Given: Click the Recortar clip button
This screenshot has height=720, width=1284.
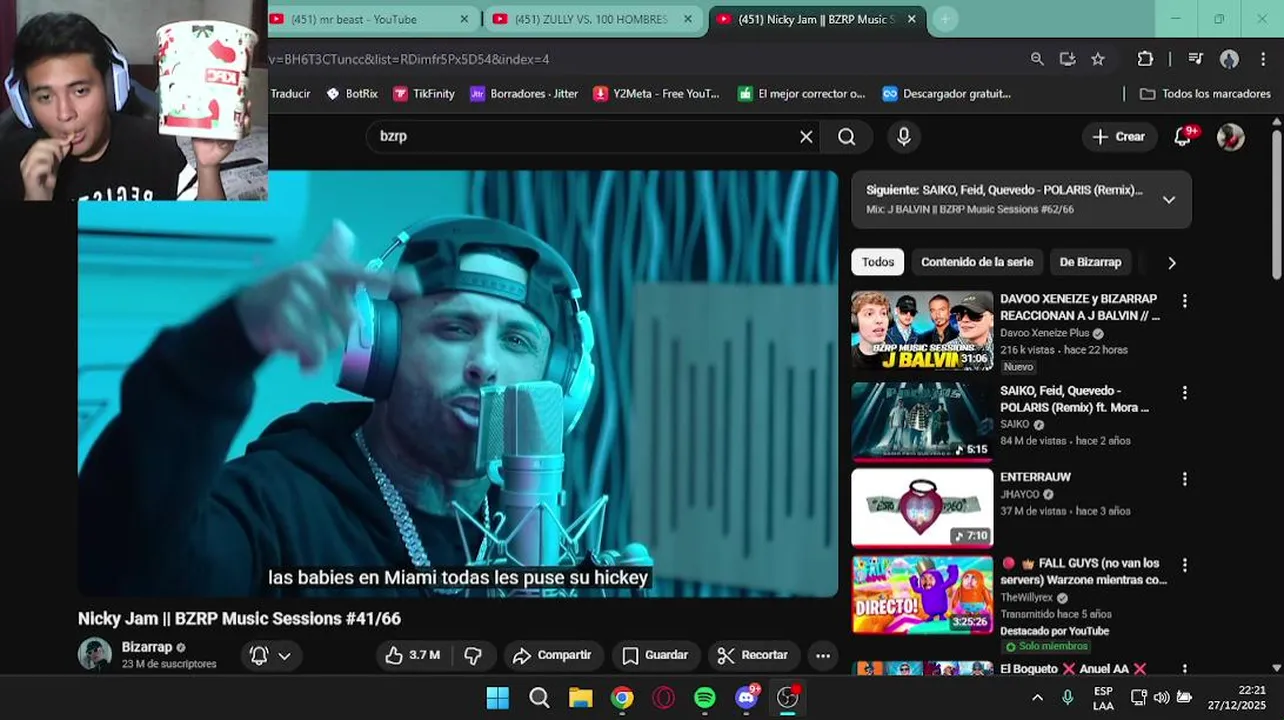Looking at the screenshot, I should click(x=753, y=655).
